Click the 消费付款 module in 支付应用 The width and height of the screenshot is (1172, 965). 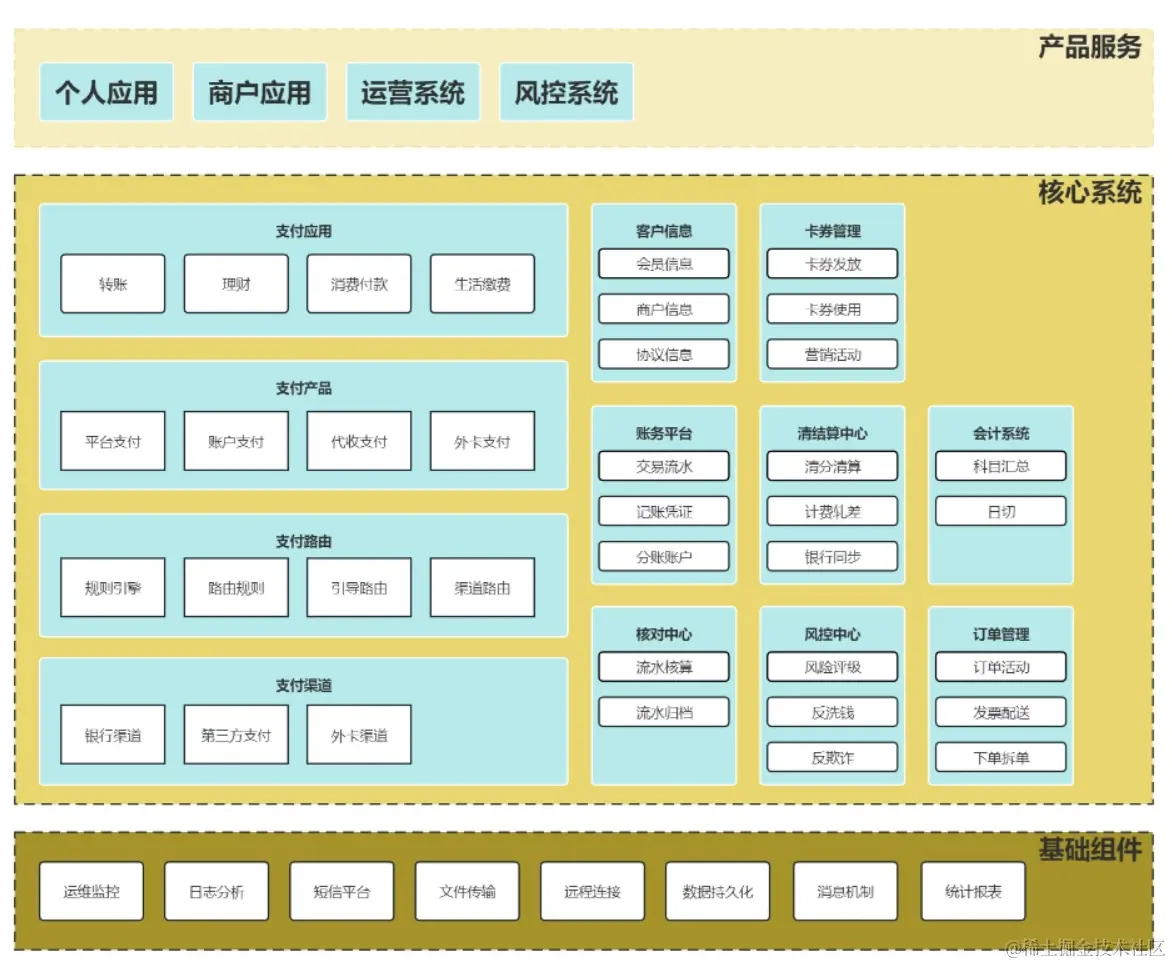(x=358, y=284)
